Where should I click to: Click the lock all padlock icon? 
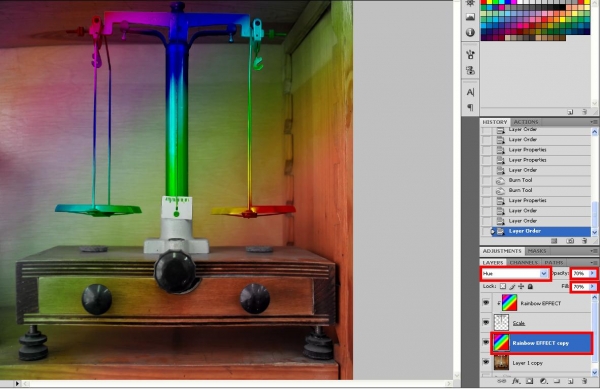point(530,286)
